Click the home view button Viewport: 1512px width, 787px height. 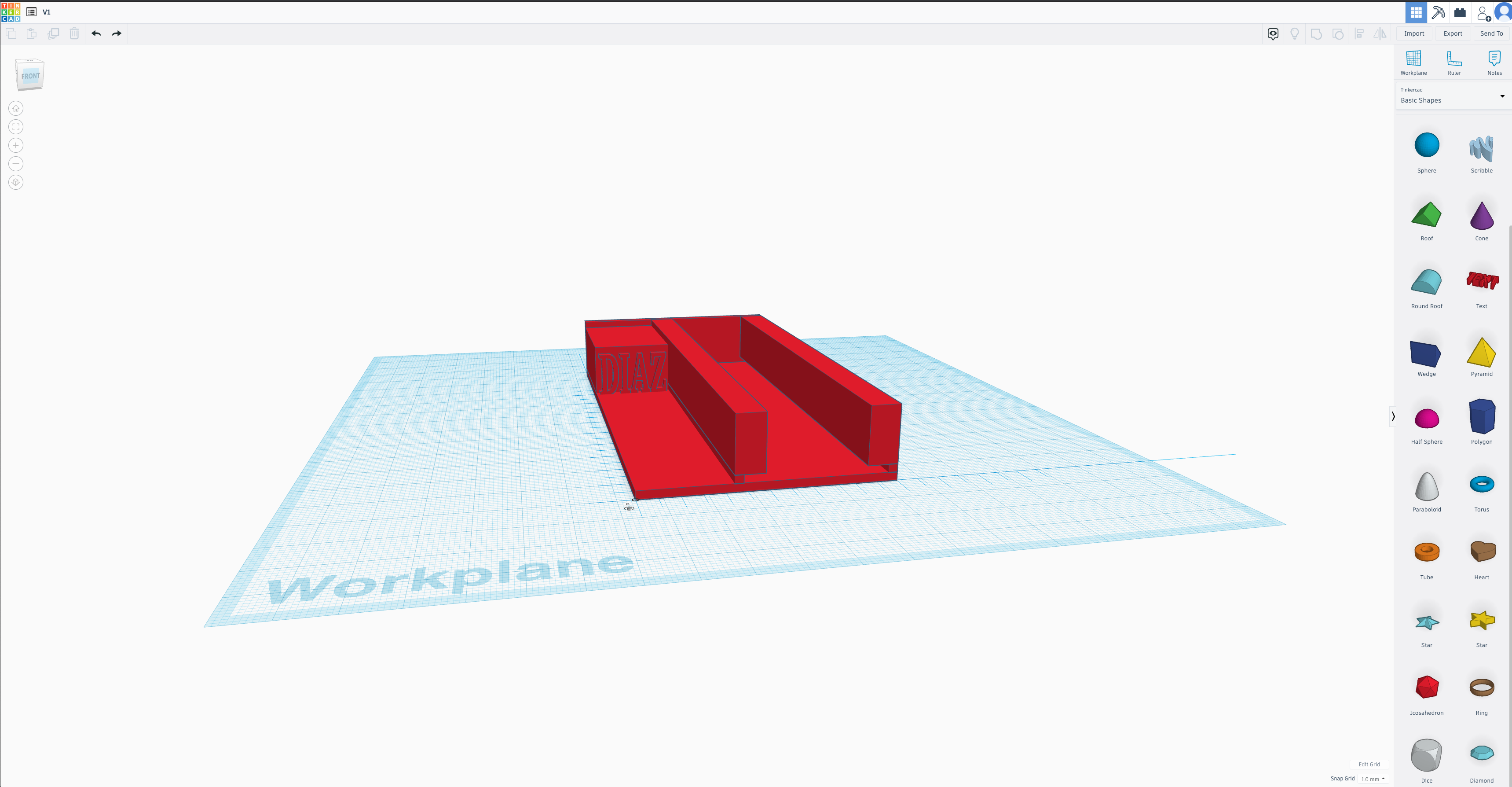pyautogui.click(x=16, y=108)
